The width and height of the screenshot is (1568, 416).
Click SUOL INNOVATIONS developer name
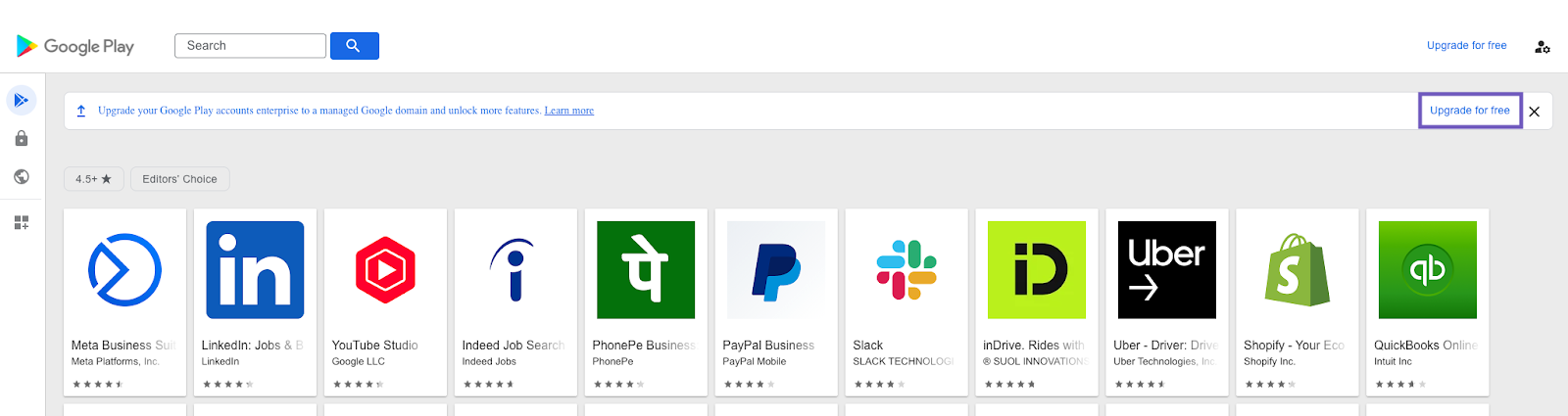pos(1036,361)
